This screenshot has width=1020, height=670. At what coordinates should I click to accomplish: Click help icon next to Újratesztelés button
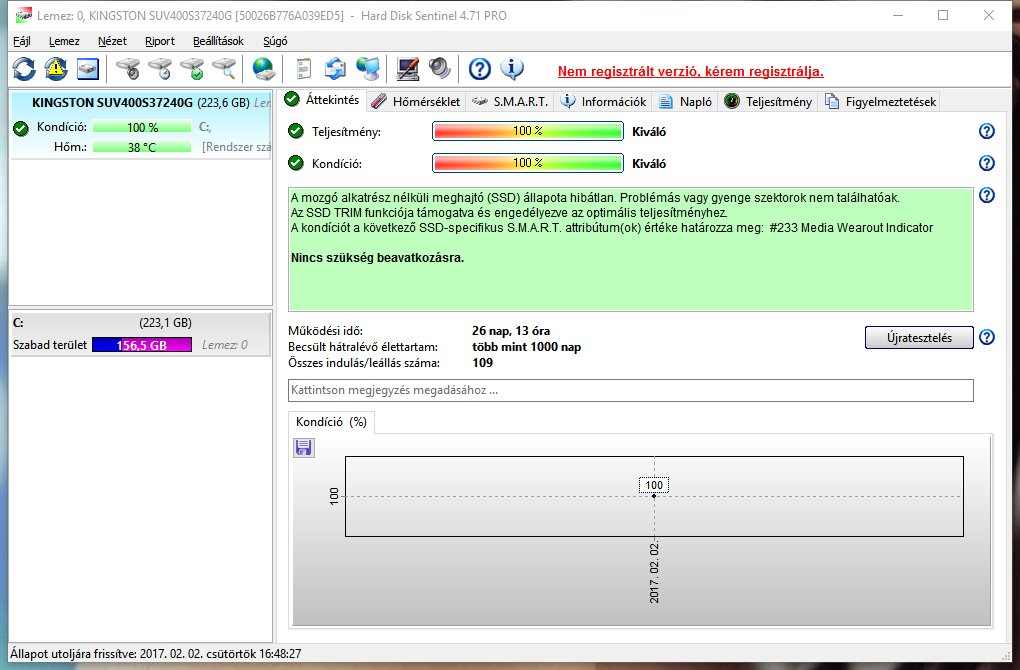coord(987,337)
